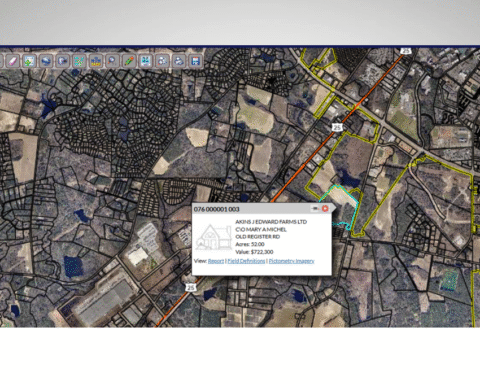Click the multicolored grid-pattern toolbar icon

tap(79, 61)
